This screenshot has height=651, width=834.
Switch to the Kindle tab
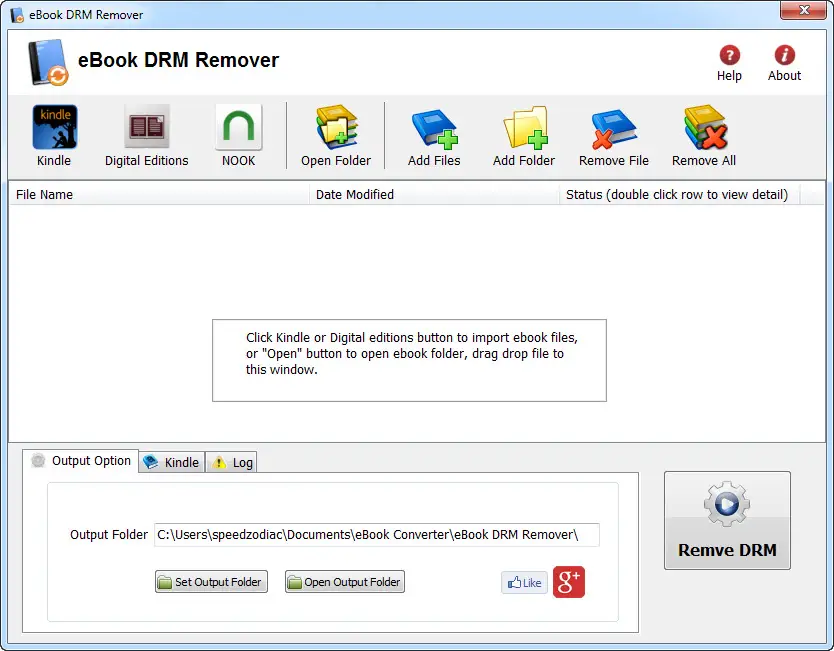pos(172,462)
